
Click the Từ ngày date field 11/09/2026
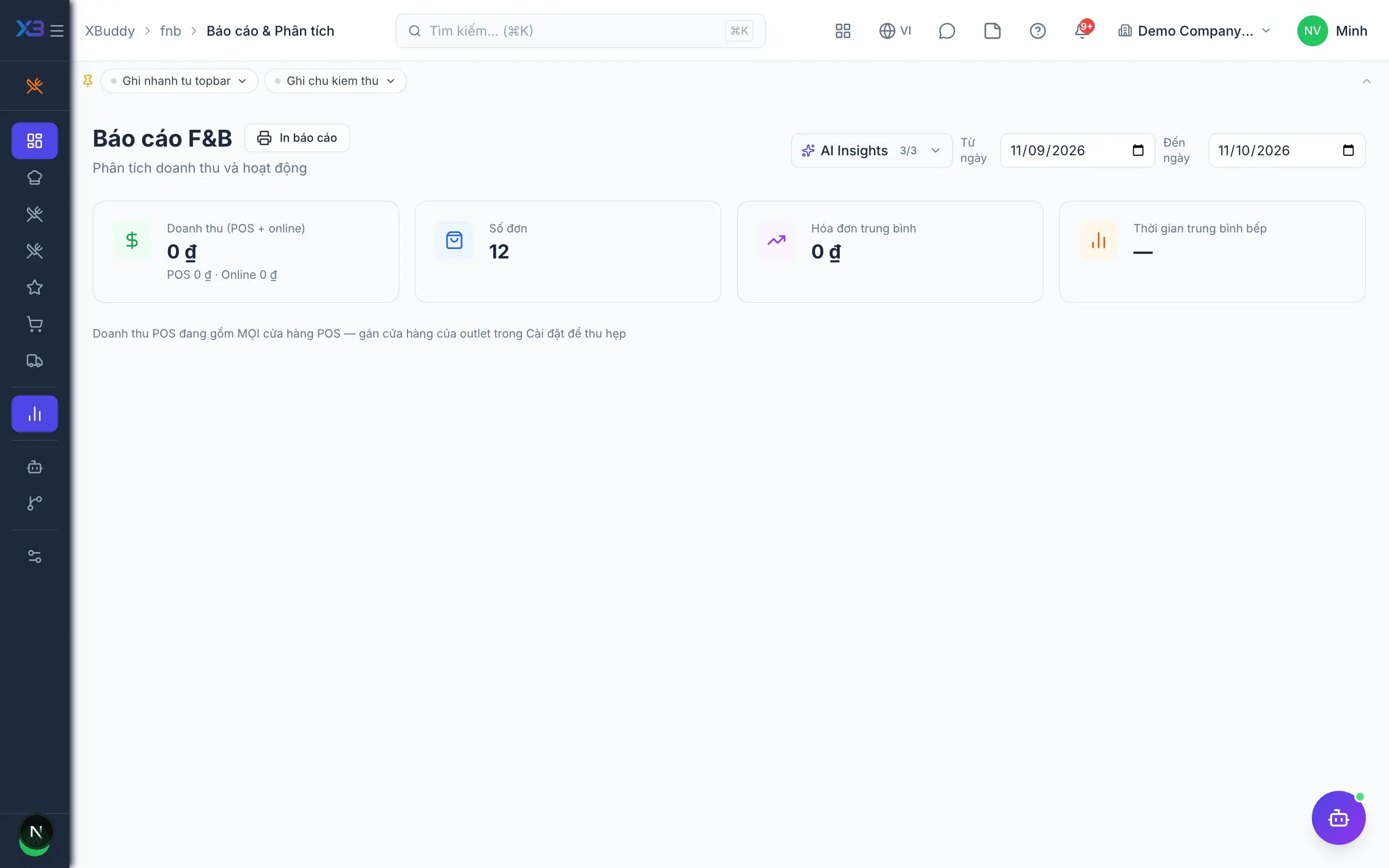coord(1077,150)
